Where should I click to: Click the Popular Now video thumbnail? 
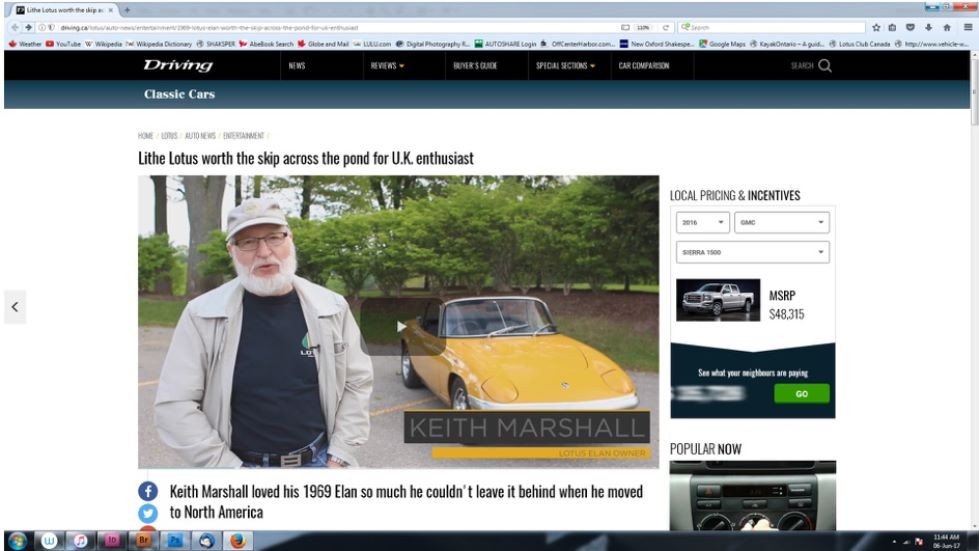(x=752, y=495)
